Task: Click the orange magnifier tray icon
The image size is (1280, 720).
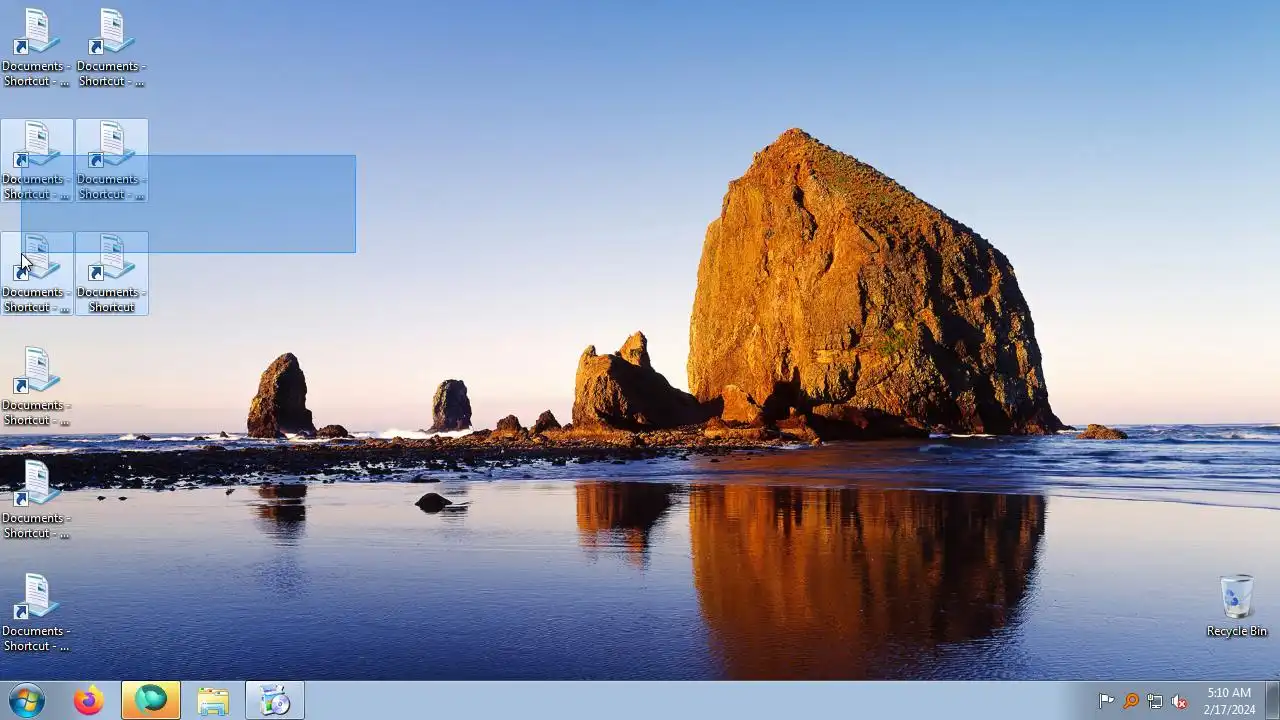Action: pos(1131,701)
